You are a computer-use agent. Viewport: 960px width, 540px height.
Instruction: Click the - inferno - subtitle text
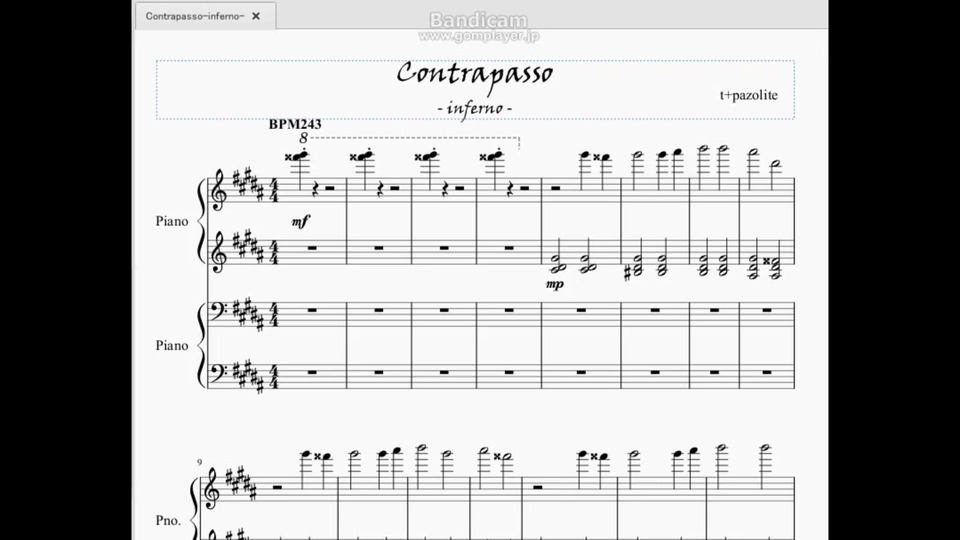474,108
